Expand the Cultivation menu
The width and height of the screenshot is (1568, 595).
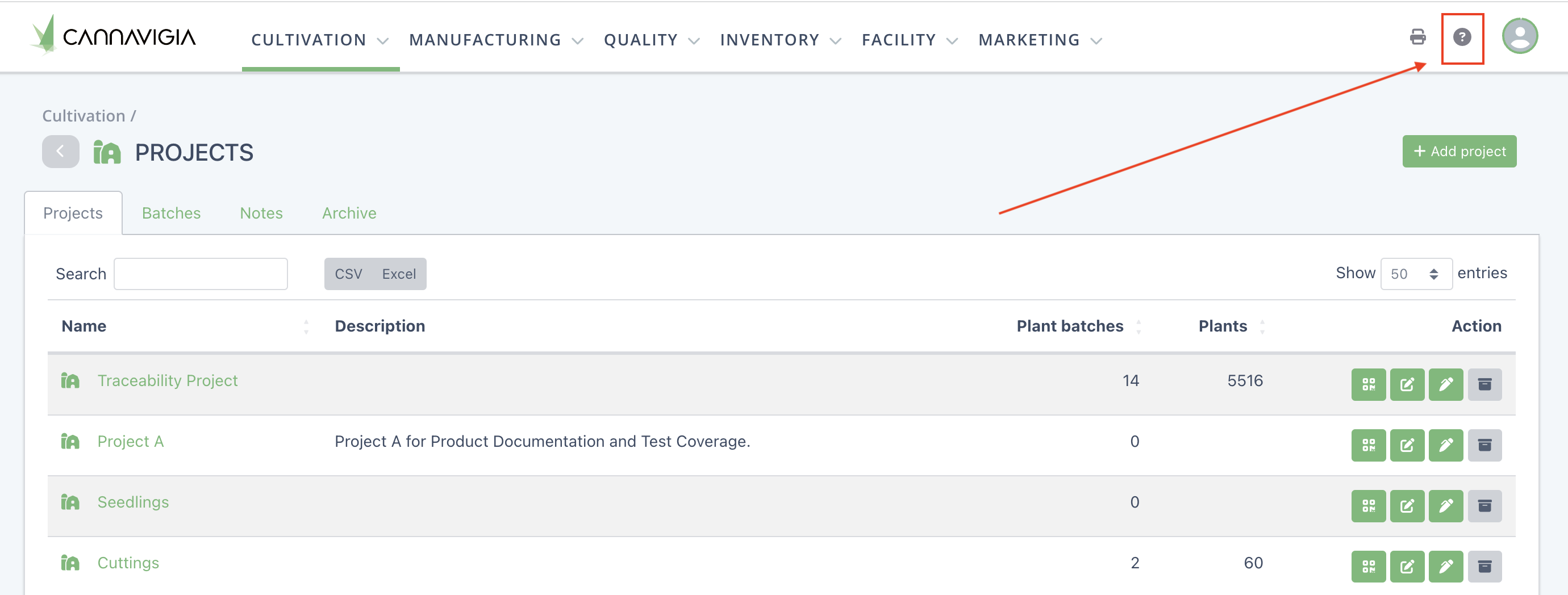point(319,40)
